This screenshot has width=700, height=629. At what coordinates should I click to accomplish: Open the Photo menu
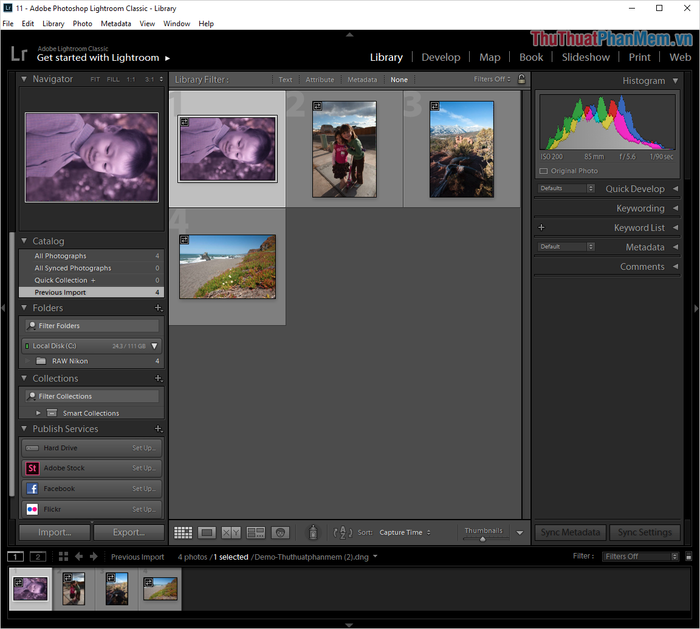82,24
